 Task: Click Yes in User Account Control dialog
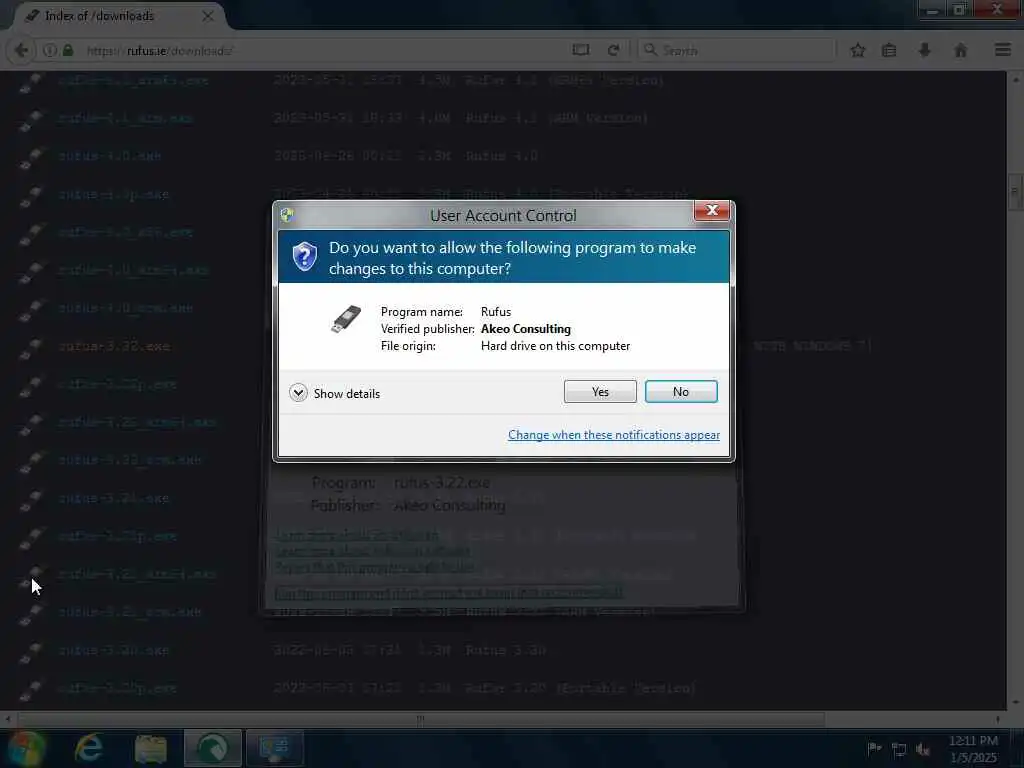[x=600, y=392]
